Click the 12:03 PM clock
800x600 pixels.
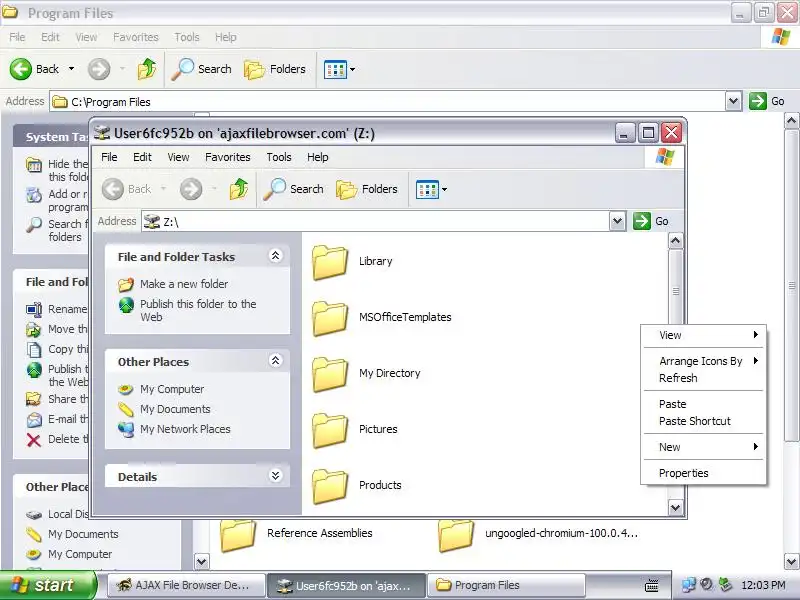(x=763, y=585)
